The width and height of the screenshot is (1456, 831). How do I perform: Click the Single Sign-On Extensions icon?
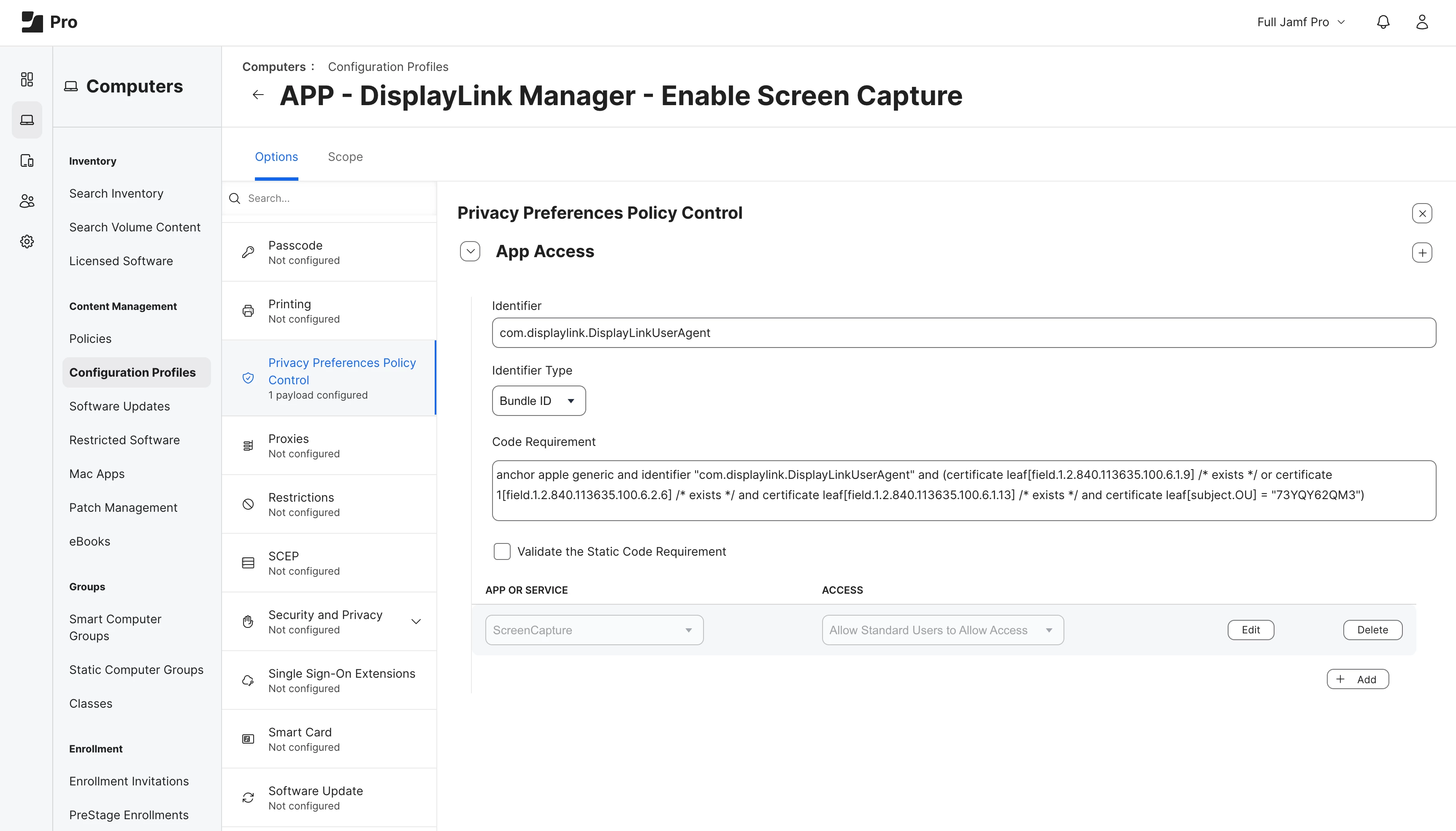[x=248, y=680]
